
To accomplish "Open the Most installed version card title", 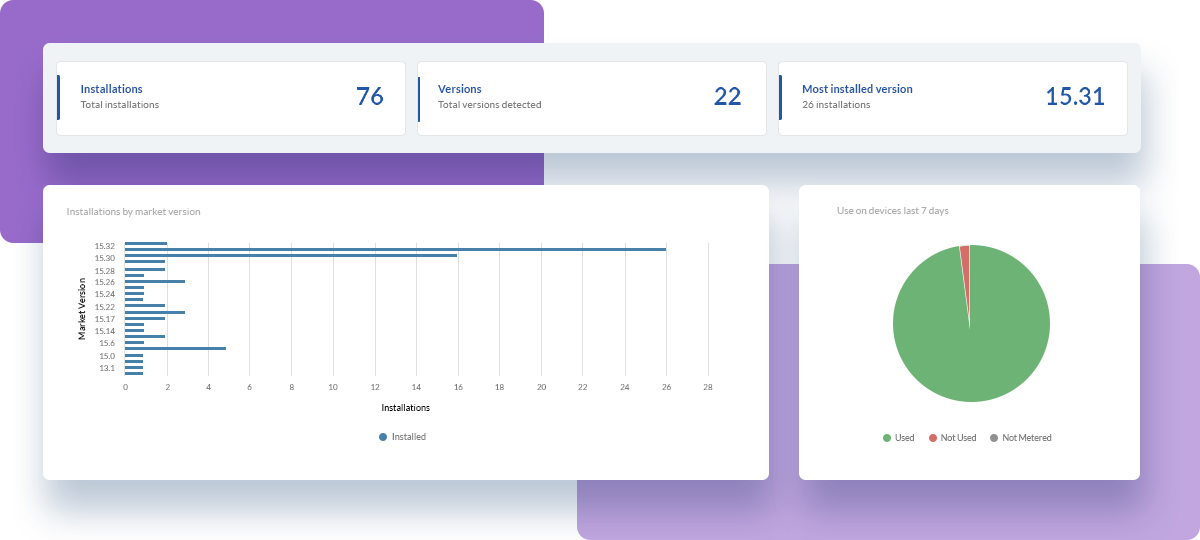I will [x=857, y=89].
